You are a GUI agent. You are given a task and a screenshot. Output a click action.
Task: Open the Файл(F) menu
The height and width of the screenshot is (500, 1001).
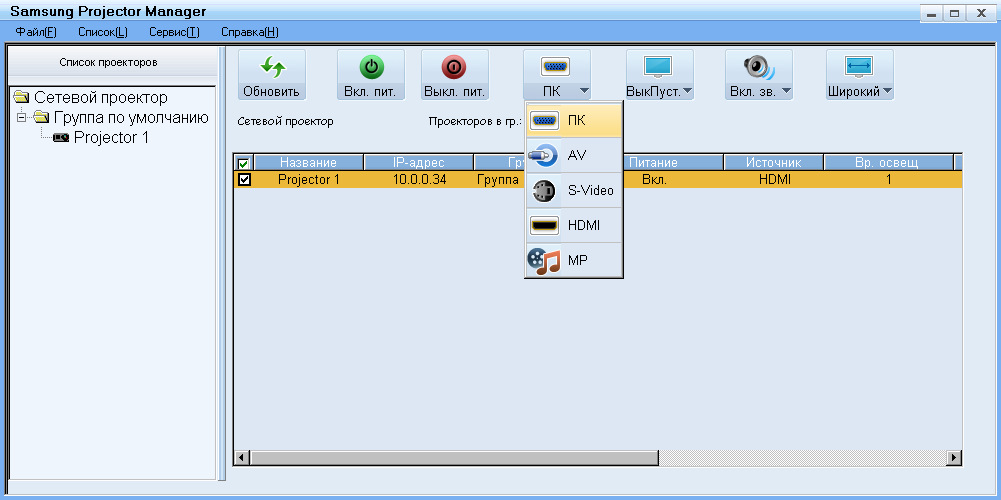pos(36,32)
